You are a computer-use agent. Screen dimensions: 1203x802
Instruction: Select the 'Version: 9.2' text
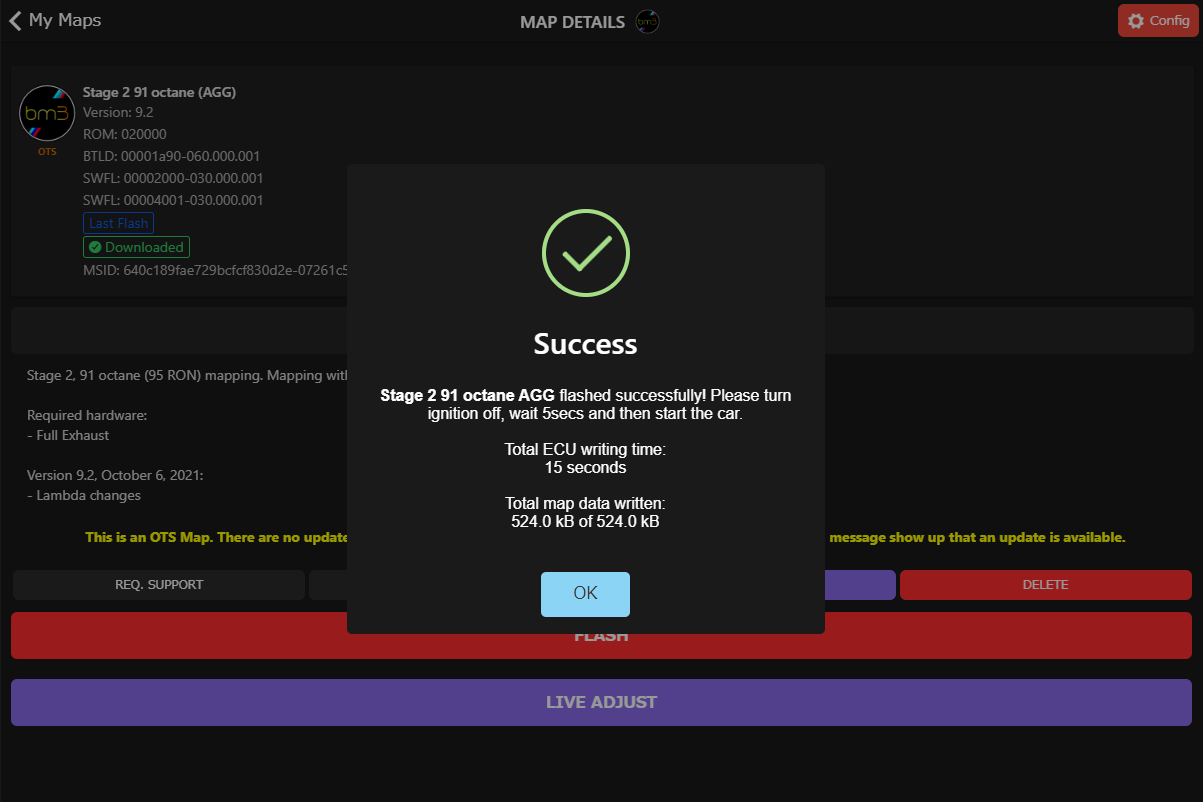click(x=118, y=113)
